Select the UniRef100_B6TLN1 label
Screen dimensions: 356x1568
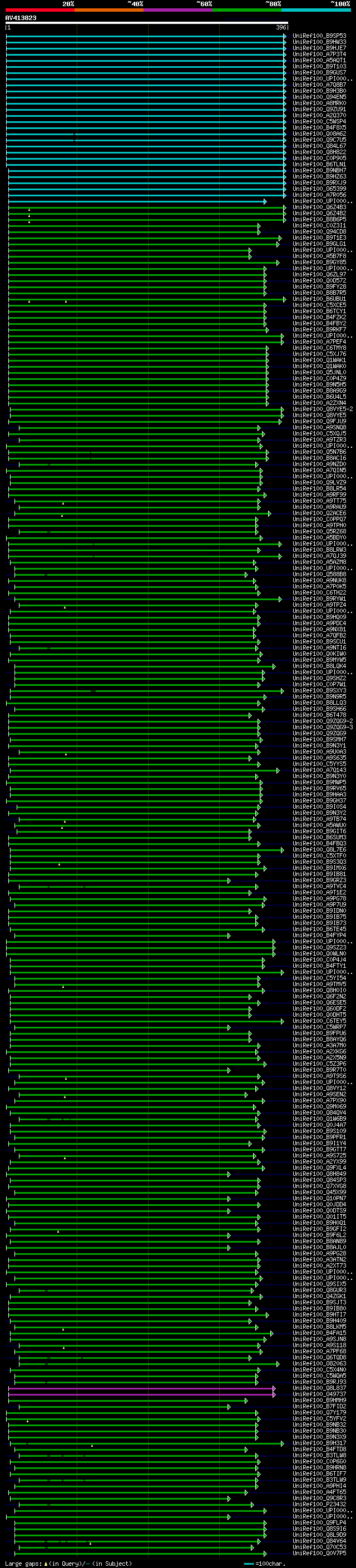click(x=319, y=164)
